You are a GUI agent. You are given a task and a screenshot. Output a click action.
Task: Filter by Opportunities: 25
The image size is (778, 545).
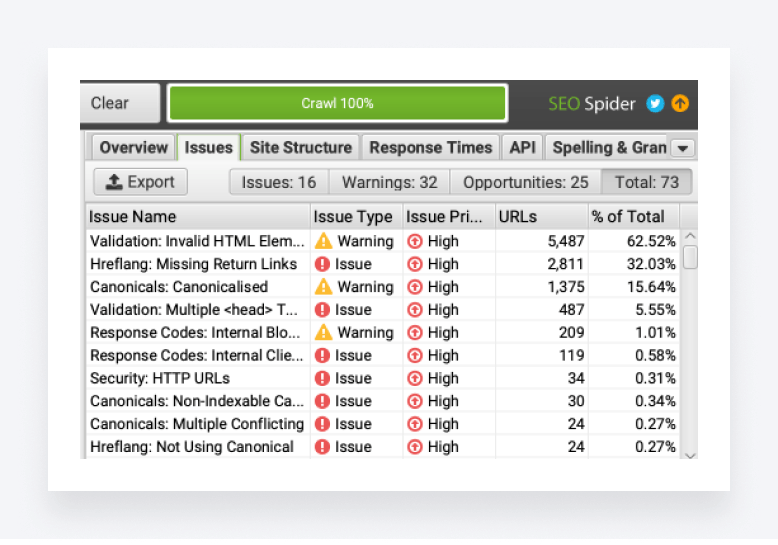coord(525,182)
